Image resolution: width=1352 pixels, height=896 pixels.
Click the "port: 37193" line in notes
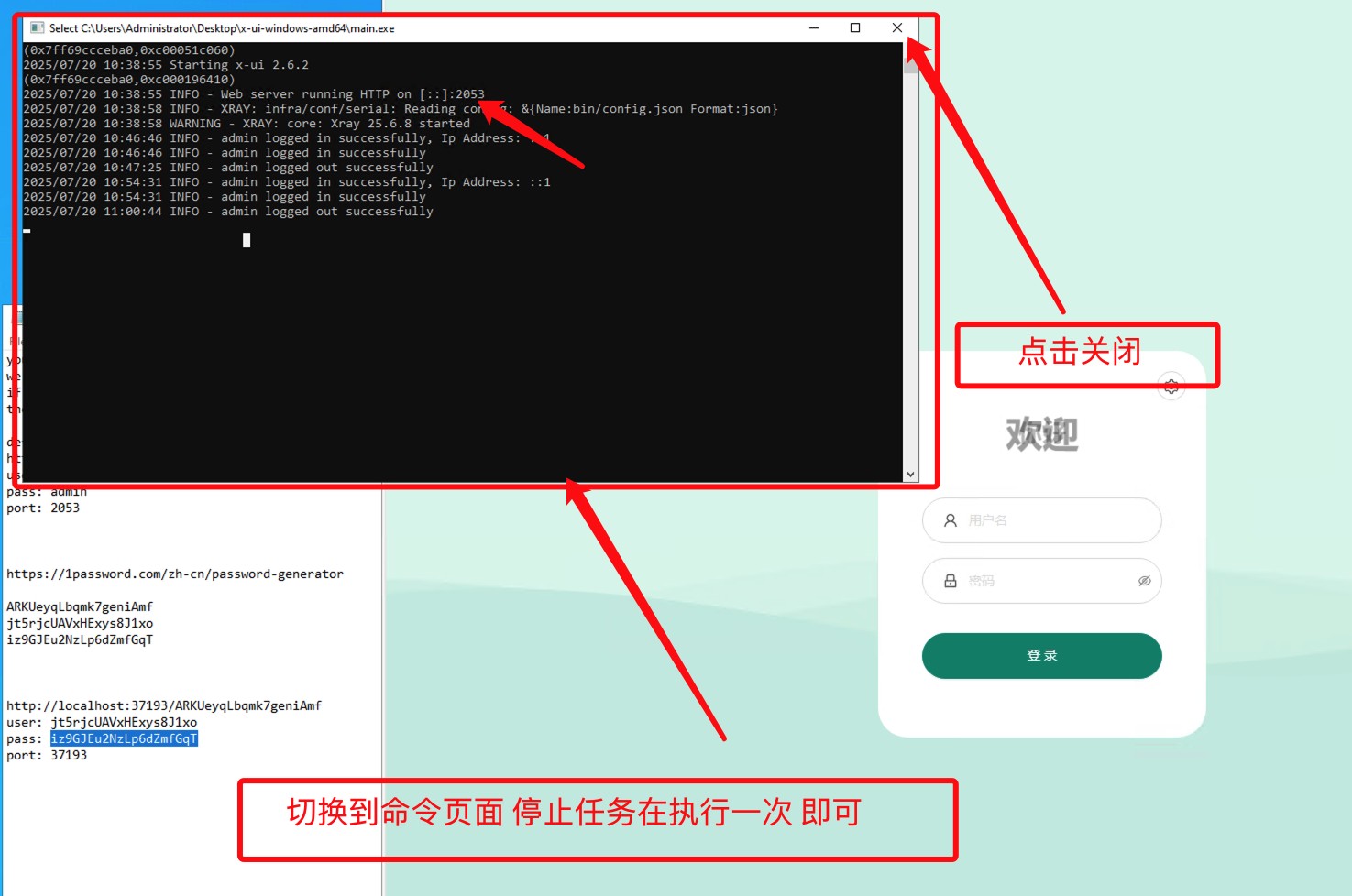coord(47,756)
